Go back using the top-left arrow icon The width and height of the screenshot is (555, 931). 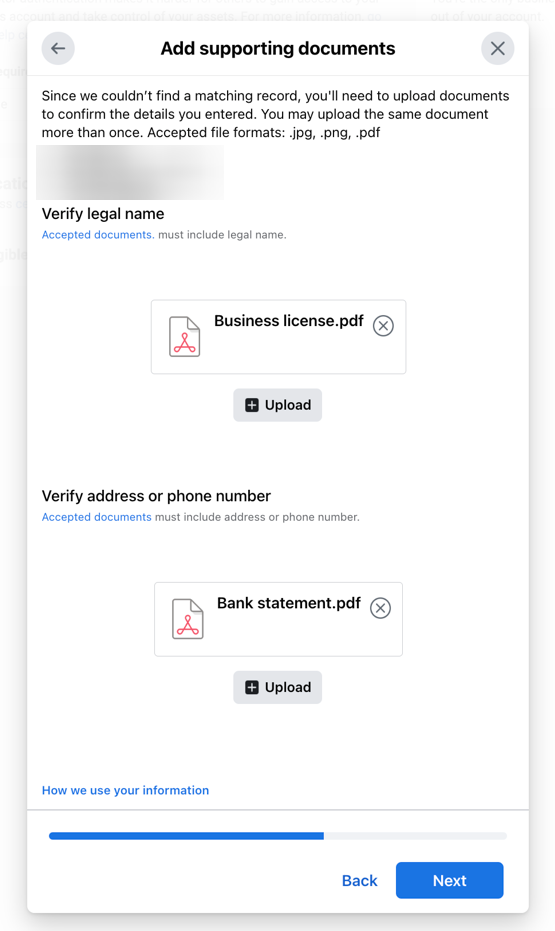(x=58, y=49)
